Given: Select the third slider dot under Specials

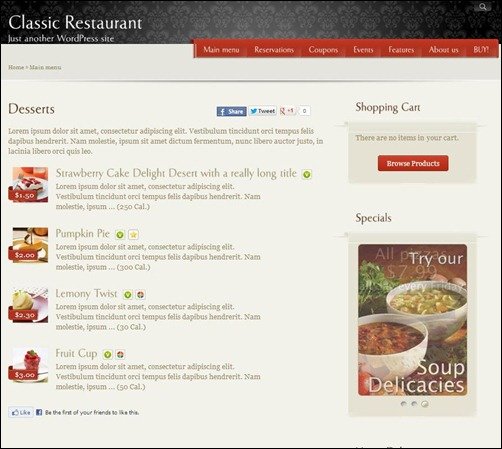Looking at the screenshot, I should click(x=425, y=404).
